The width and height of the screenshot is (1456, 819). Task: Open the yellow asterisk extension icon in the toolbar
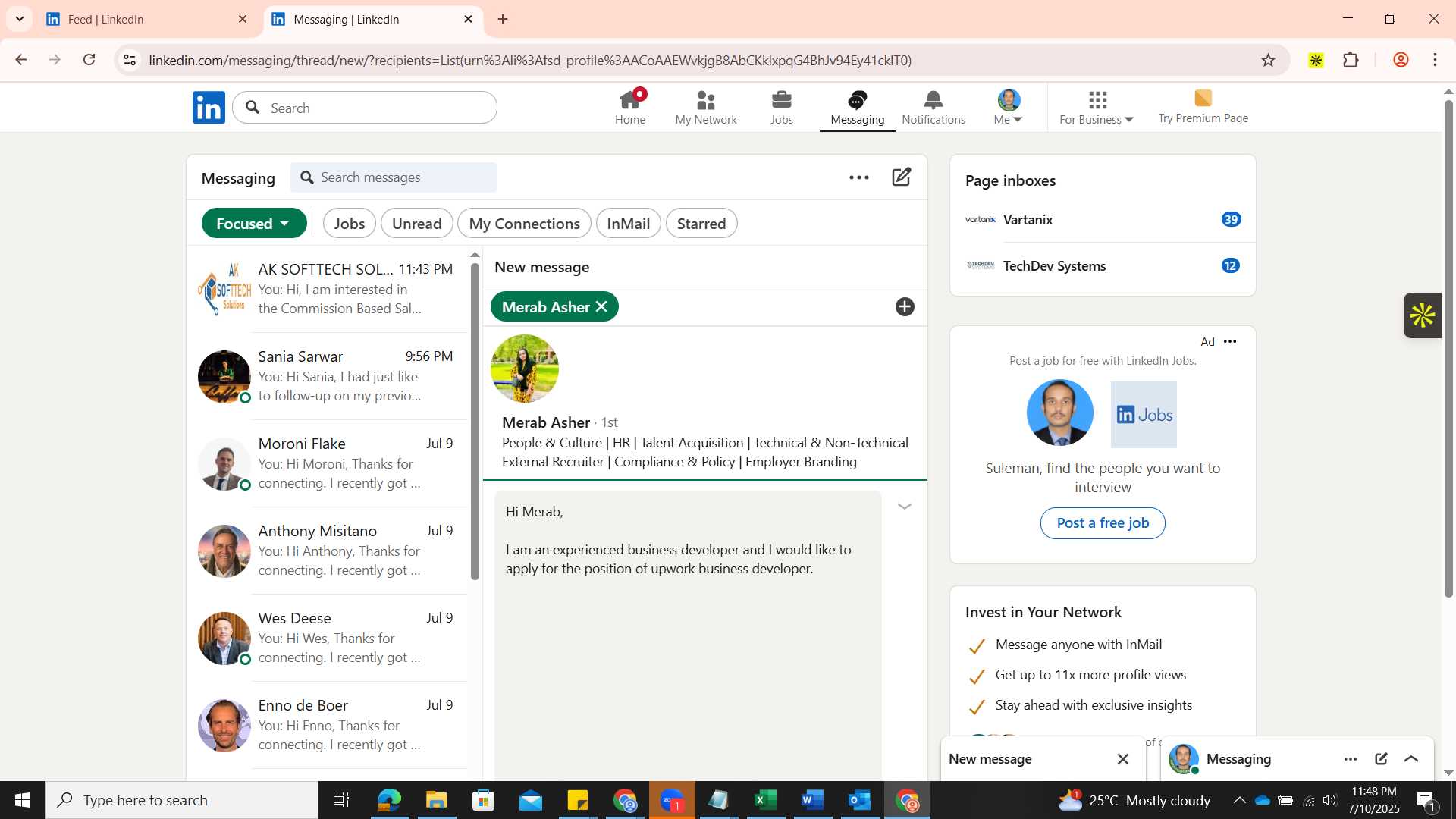(1316, 60)
